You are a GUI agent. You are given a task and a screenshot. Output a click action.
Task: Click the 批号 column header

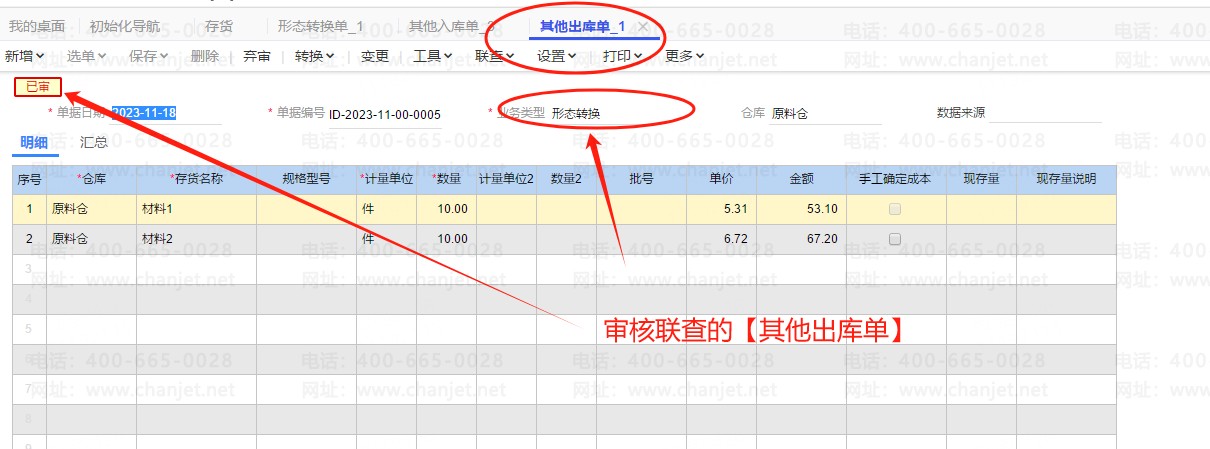click(641, 179)
